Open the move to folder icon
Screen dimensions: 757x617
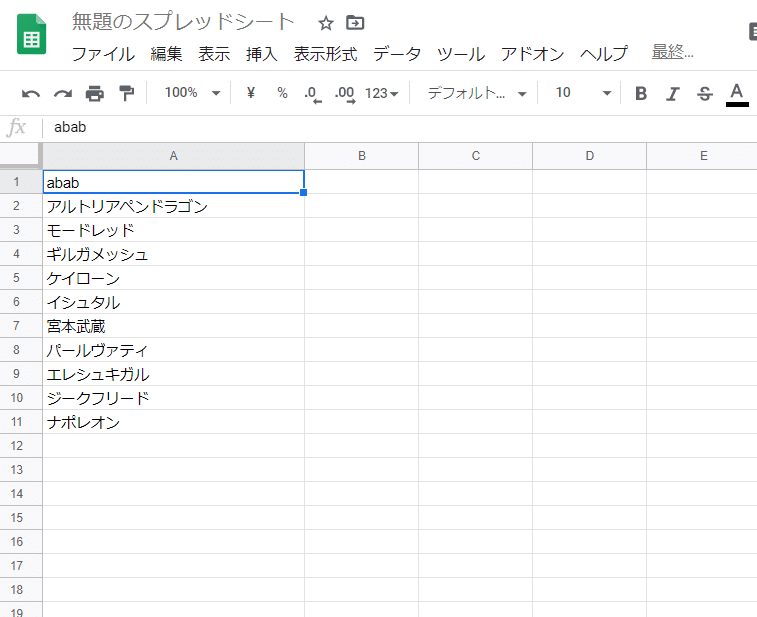[x=355, y=22]
